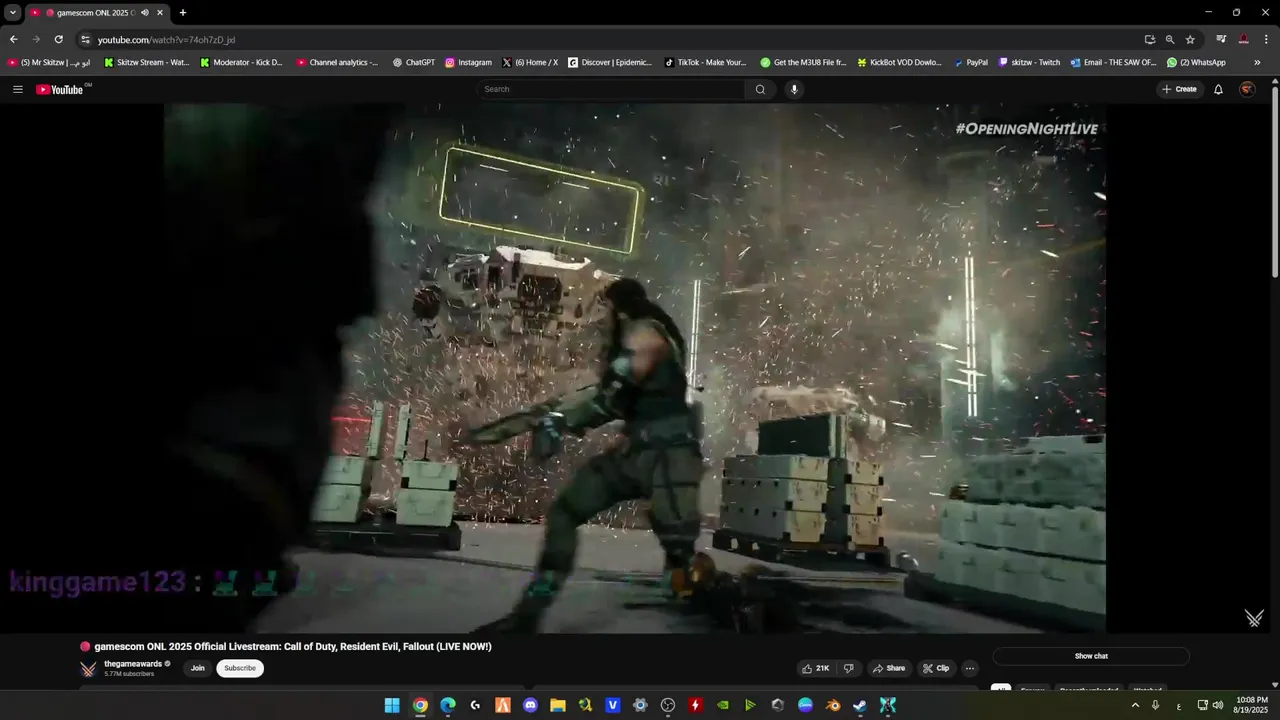
Task: Open a new Chrome tab
Action: pyautogui.click(x=182, y=13)
